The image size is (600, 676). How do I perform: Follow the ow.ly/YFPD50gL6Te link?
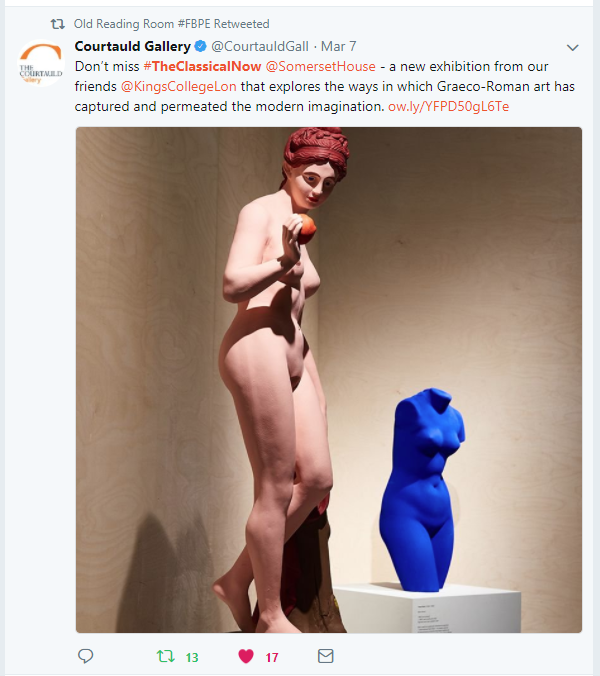point(449,106)
